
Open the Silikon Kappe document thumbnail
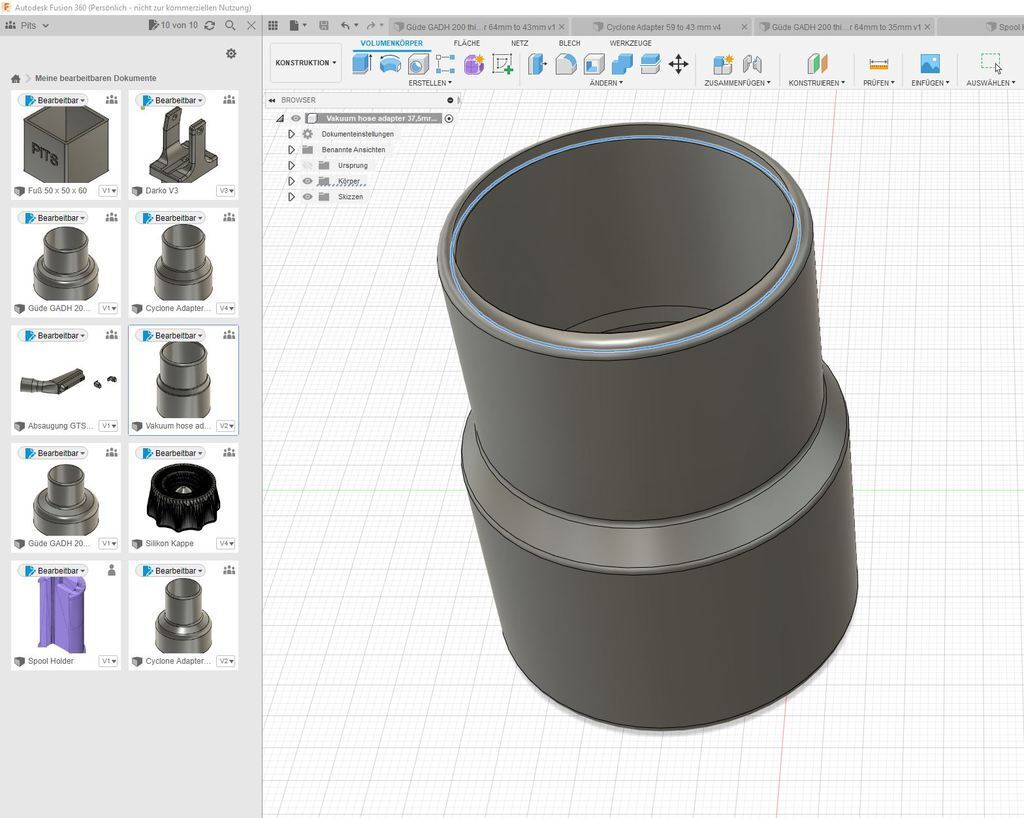183,496
